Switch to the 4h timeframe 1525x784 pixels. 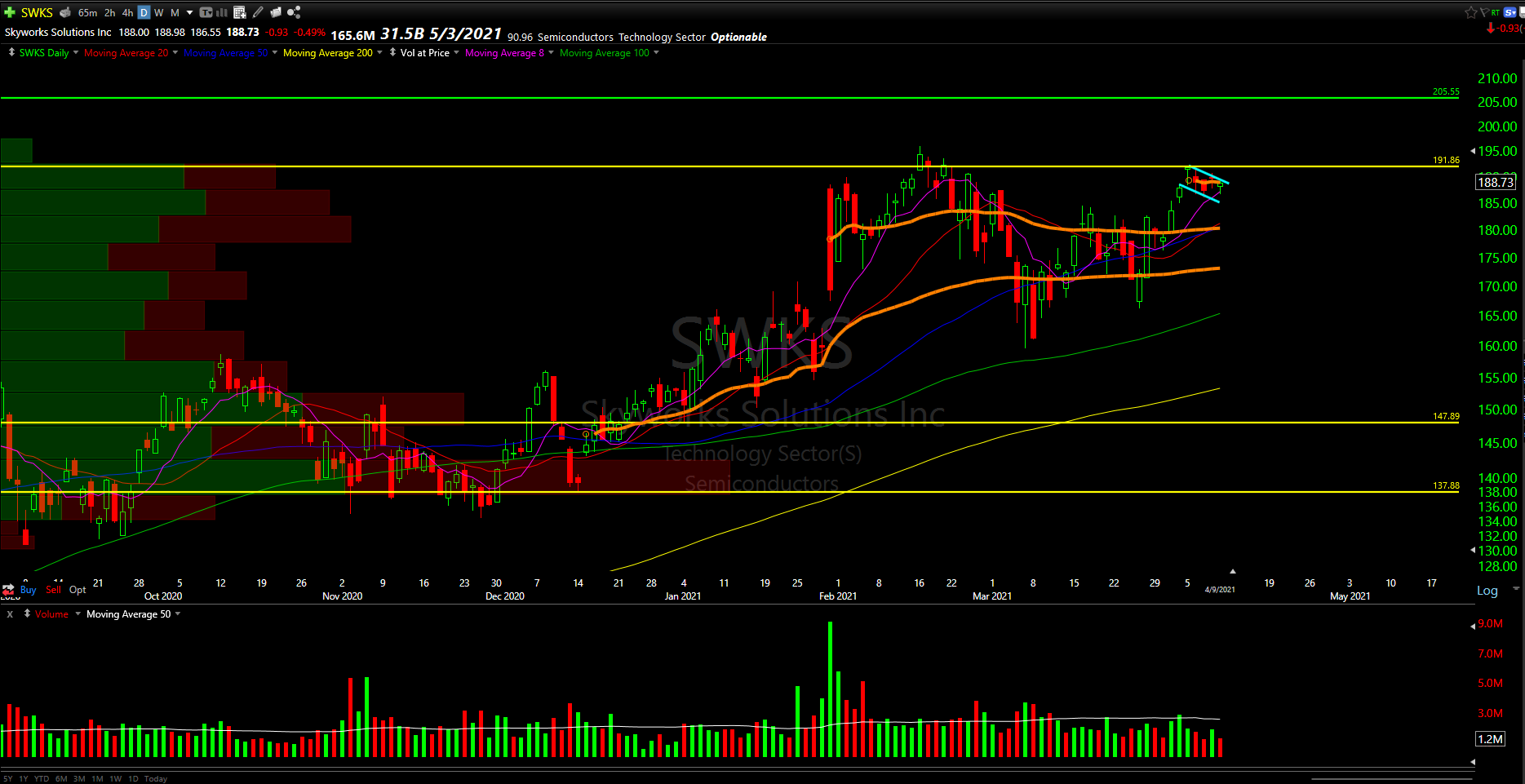(x=127, y=12)
